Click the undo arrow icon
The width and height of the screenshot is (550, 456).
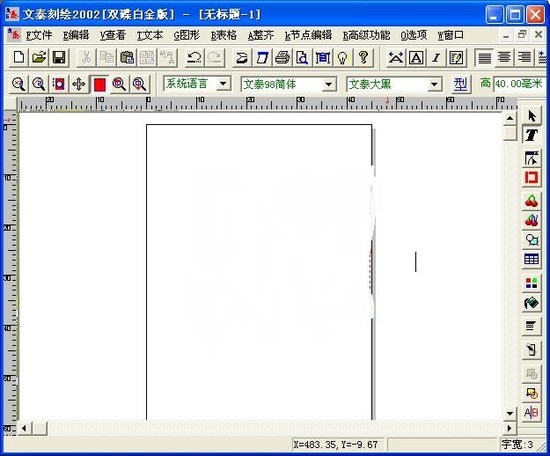point(194,58)
